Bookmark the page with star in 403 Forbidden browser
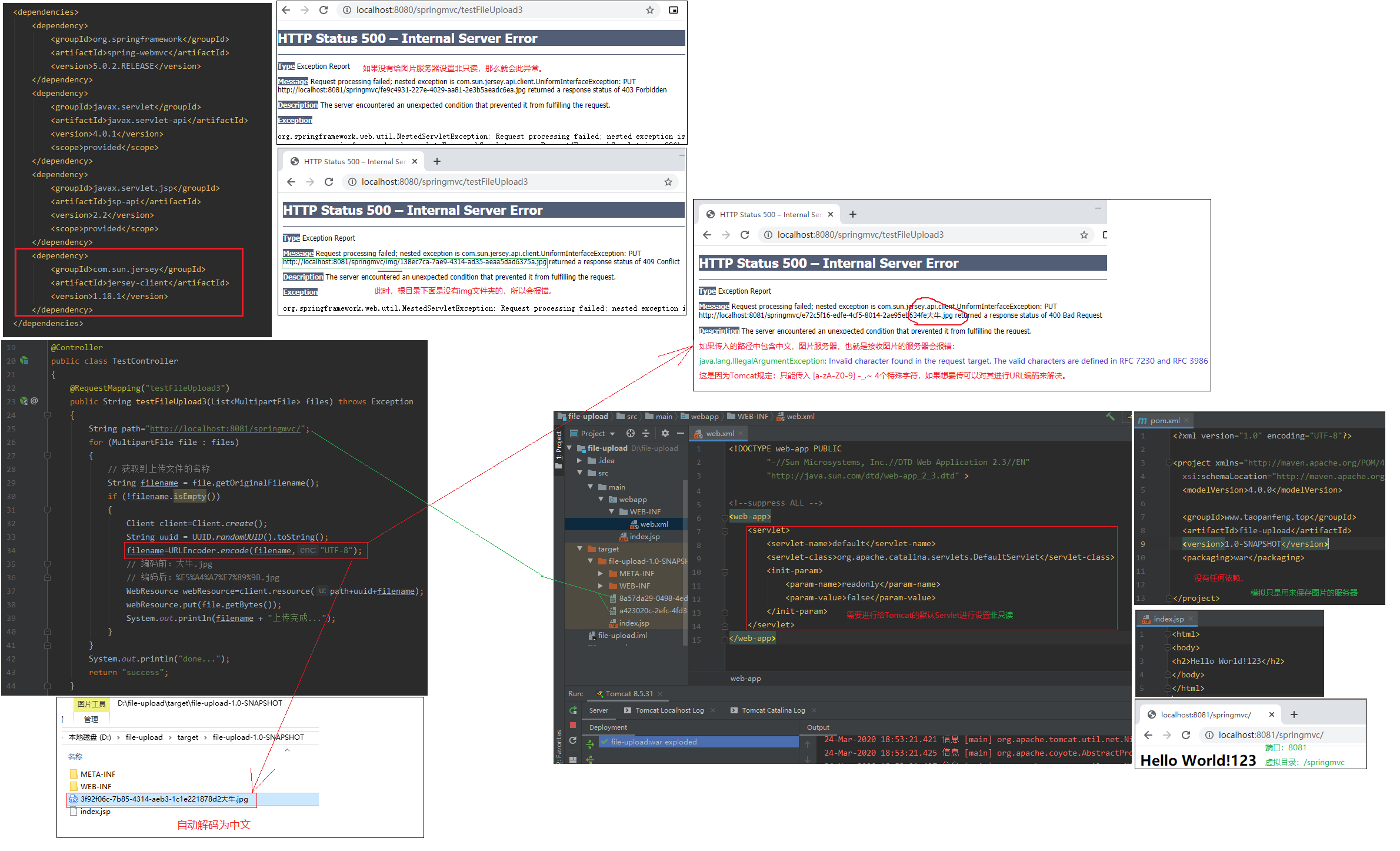 pos(650,10)
